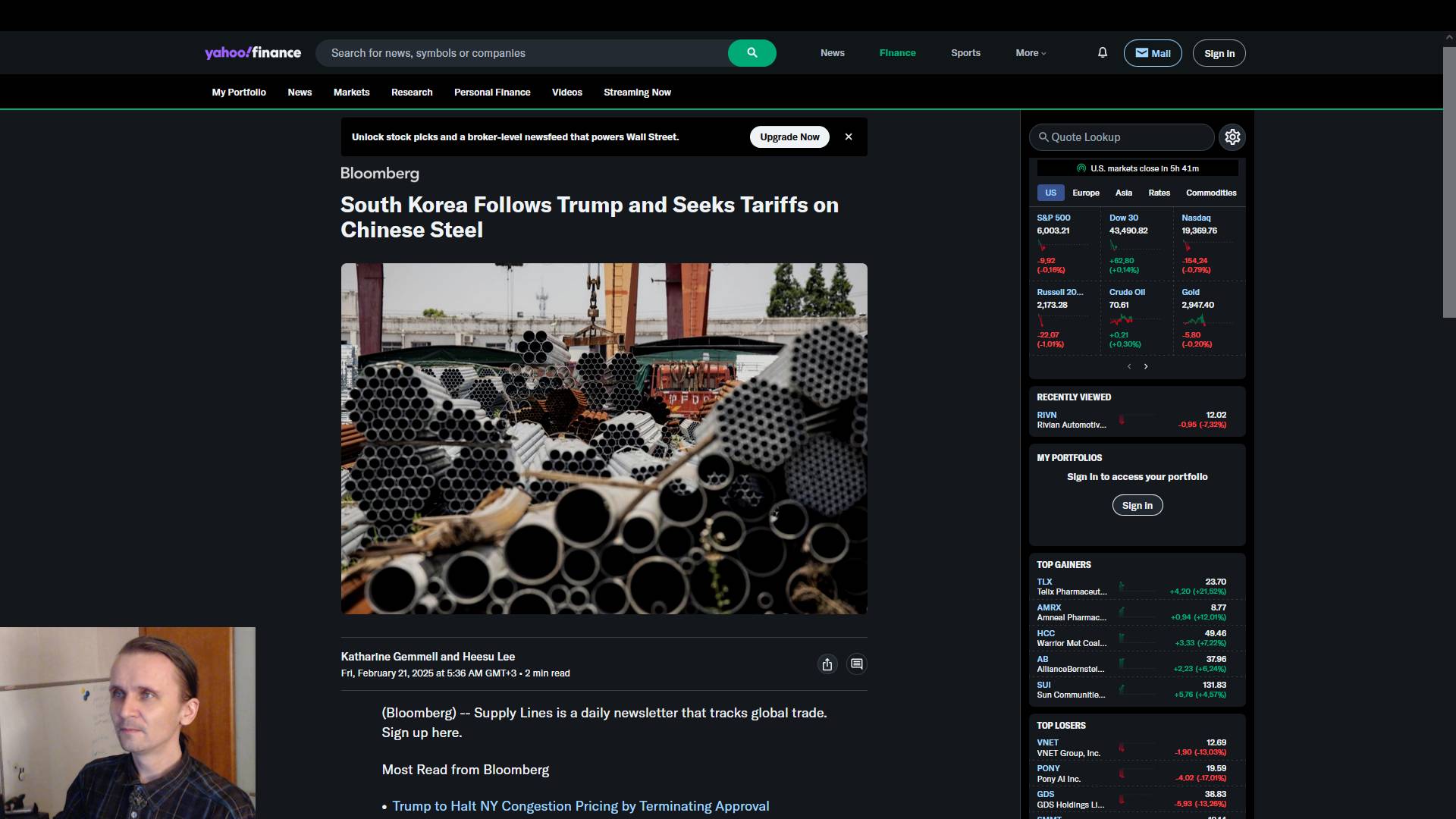Click the Quote Lookup field
Viewport: 1456px width, 819px height.
point(1122,137)
